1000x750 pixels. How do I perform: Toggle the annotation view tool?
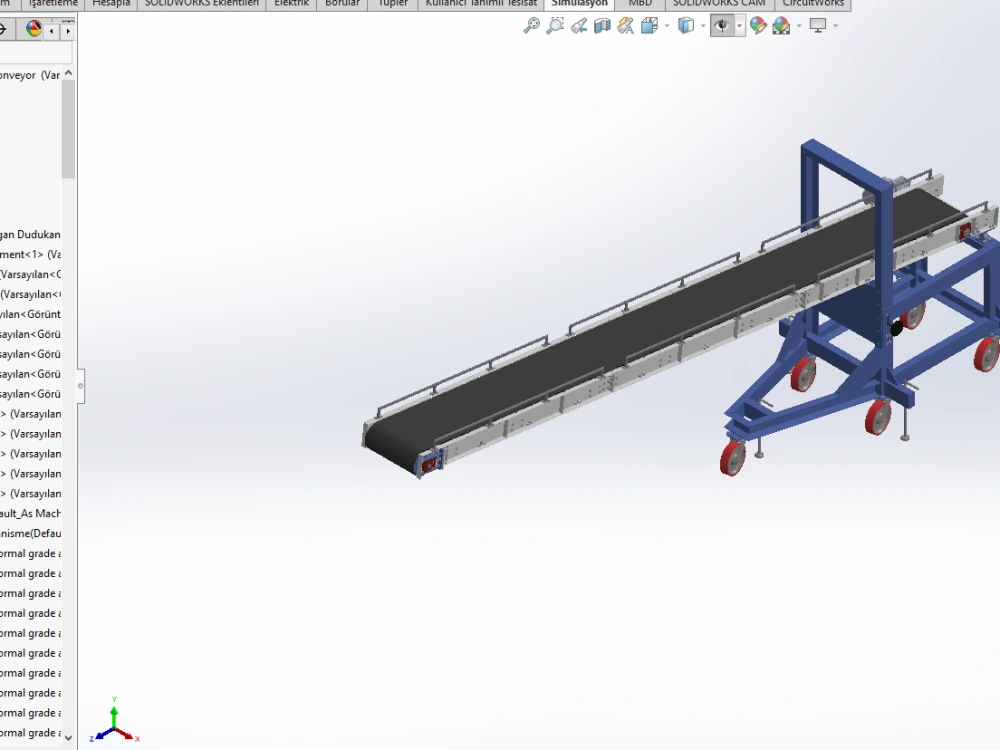pos(625,25)
